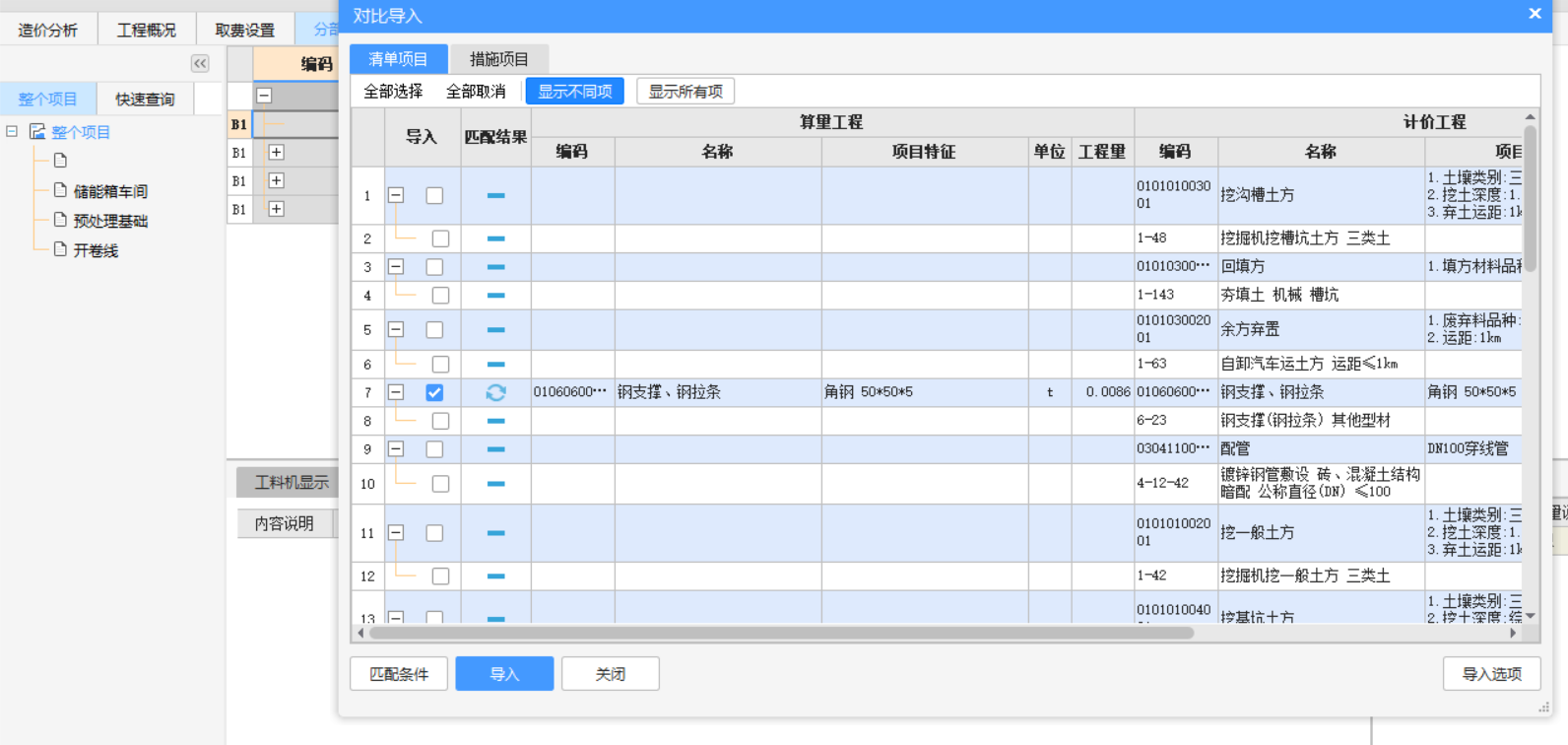Click the 项目特征 column header
Image resolution: width=1568 pixels, height=745 pixels.
tap(925, 152)
